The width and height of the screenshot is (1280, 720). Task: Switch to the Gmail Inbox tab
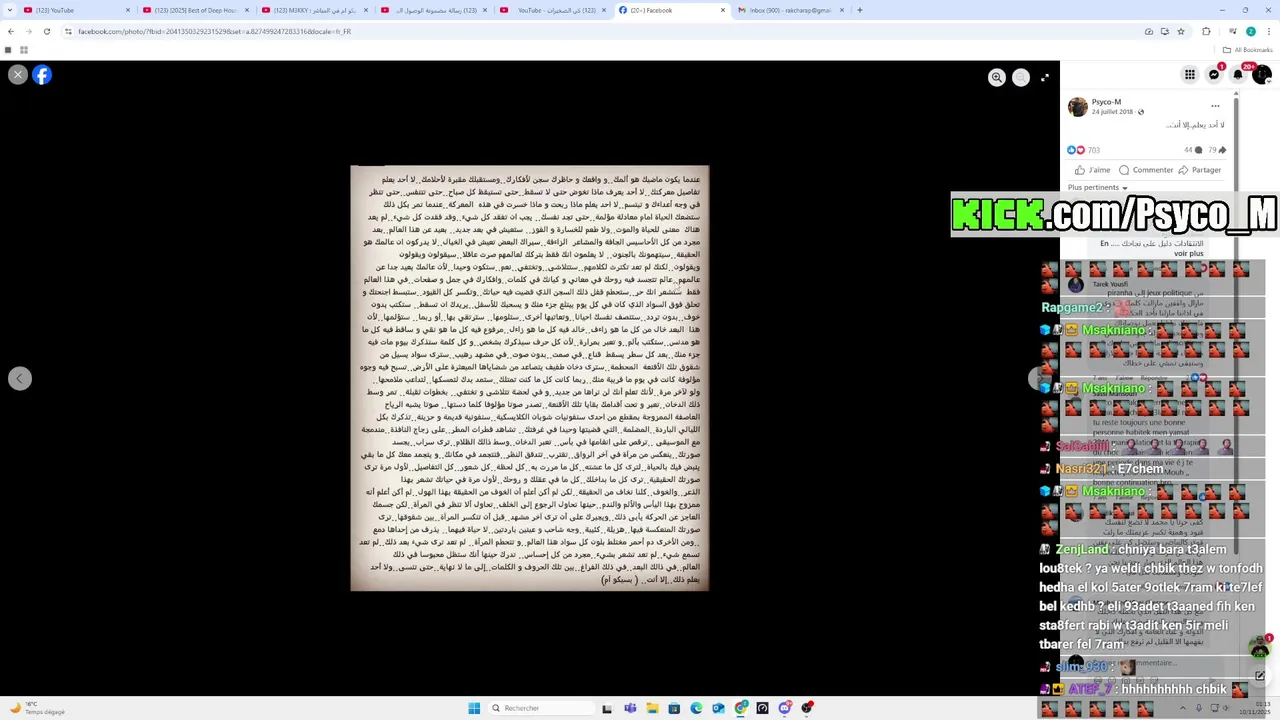click(x=790, y=10)
